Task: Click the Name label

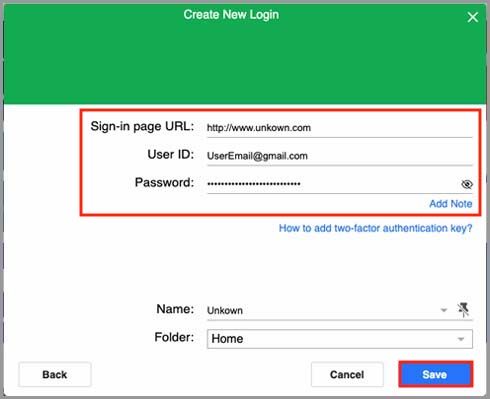Action: 175,309
